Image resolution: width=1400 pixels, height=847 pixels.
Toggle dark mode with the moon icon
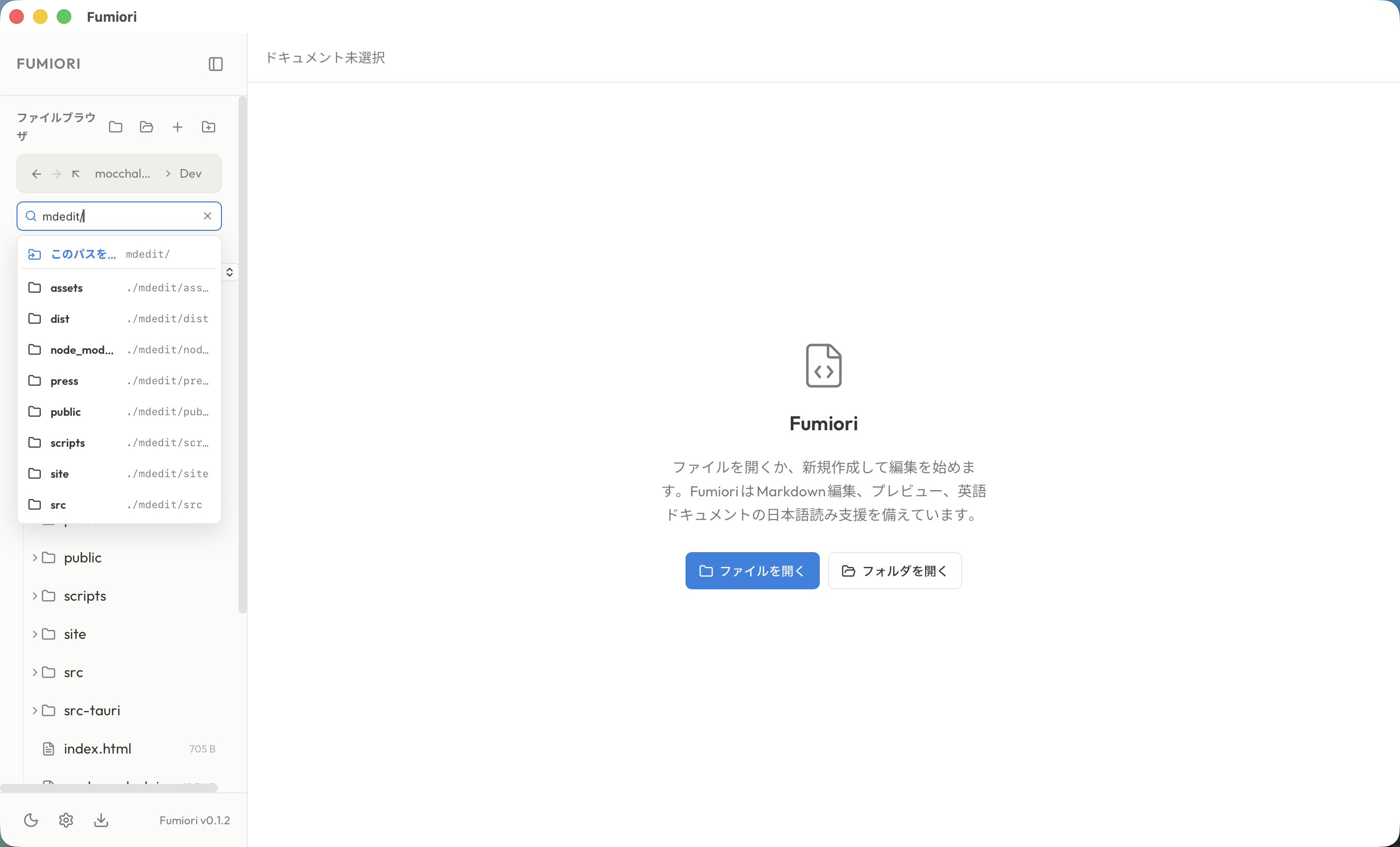pyautogui.click(x=31, y=820)
